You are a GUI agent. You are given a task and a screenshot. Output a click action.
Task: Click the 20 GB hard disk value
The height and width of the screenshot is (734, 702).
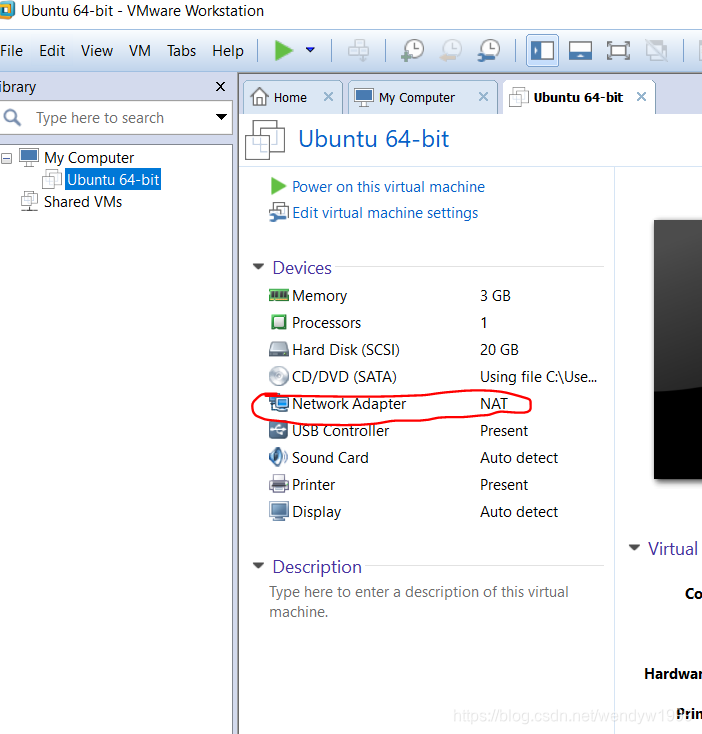499,350
